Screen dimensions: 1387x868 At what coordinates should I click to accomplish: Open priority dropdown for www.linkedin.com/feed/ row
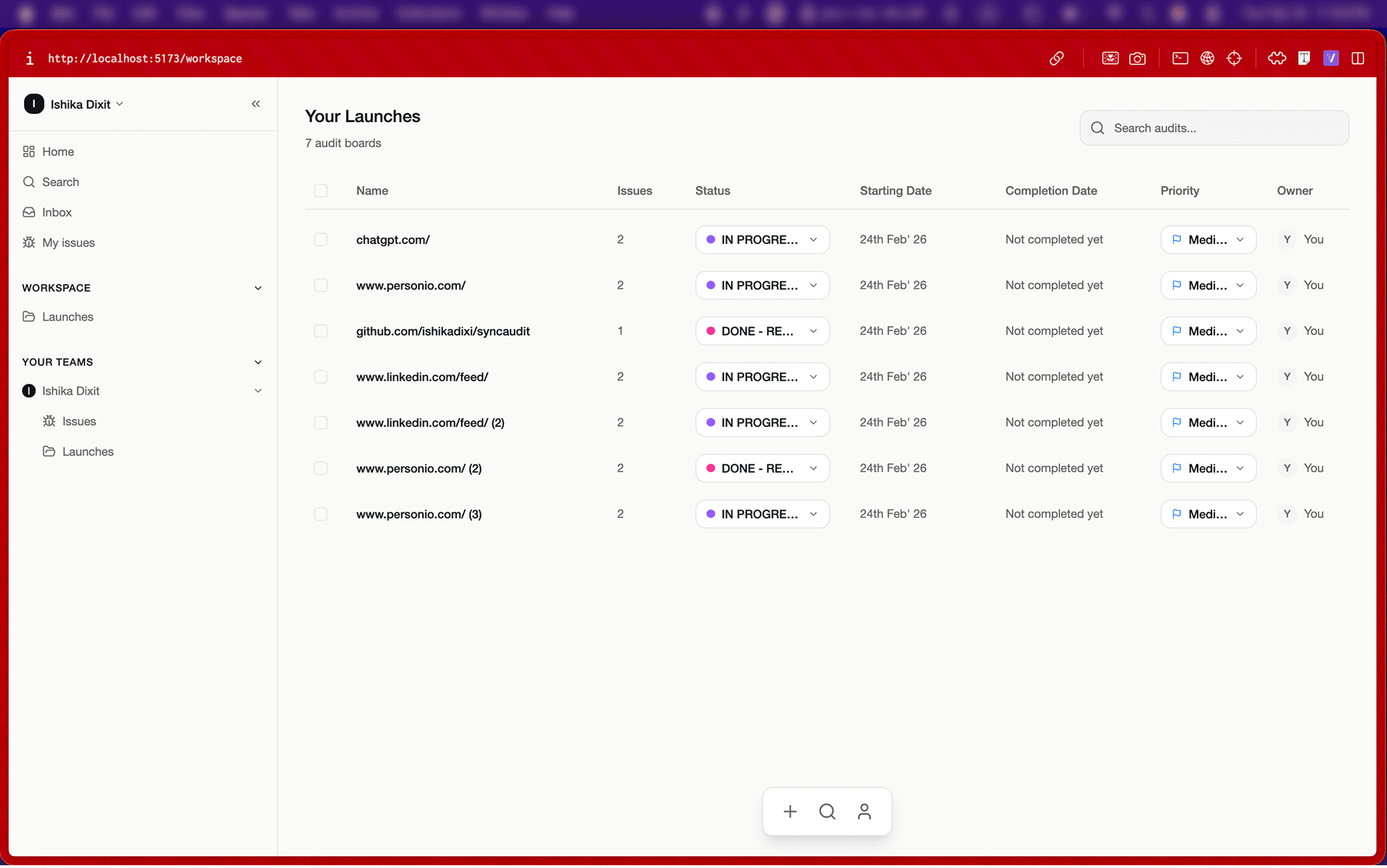1208,376
